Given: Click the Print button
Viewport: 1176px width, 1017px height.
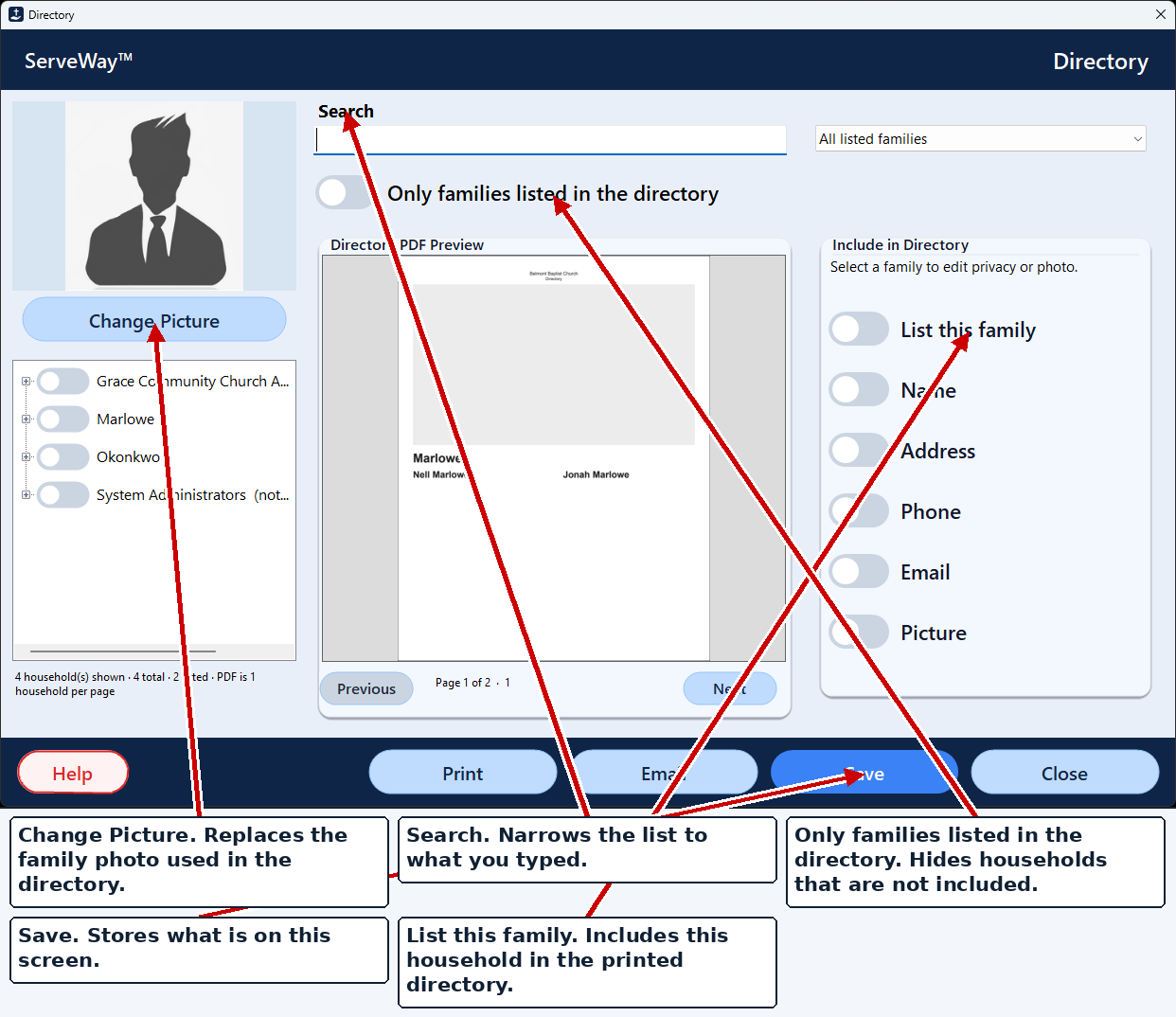Looking at the screenshot, I should [x=463, y=773].
